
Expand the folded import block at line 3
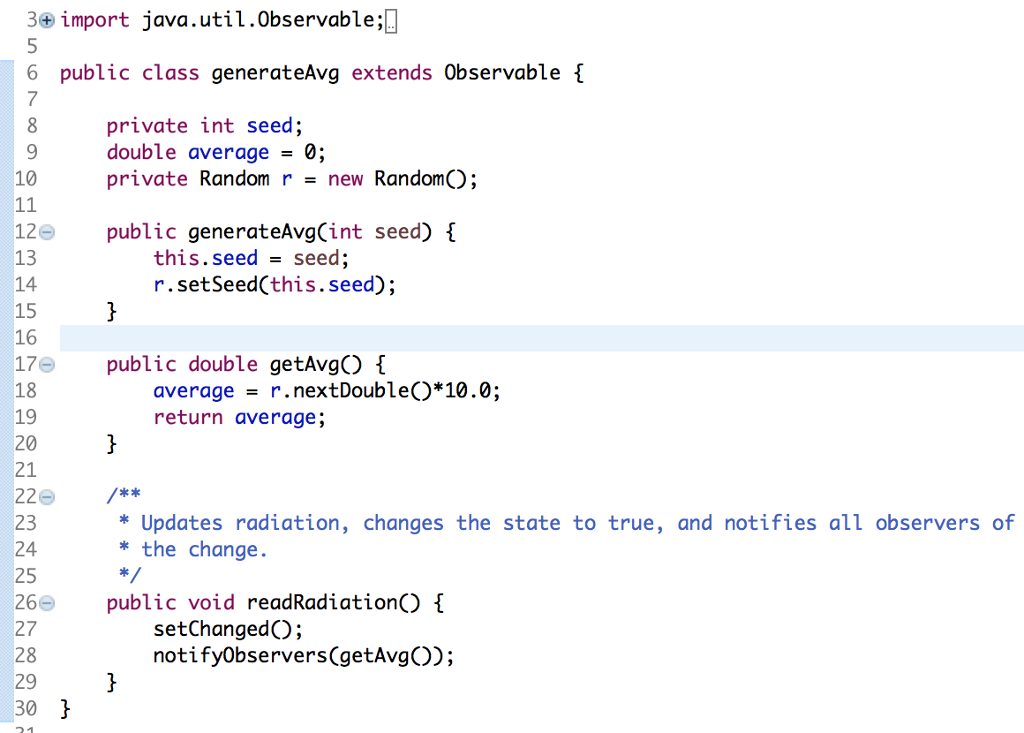pyautogui.click(x=46, y=21)
